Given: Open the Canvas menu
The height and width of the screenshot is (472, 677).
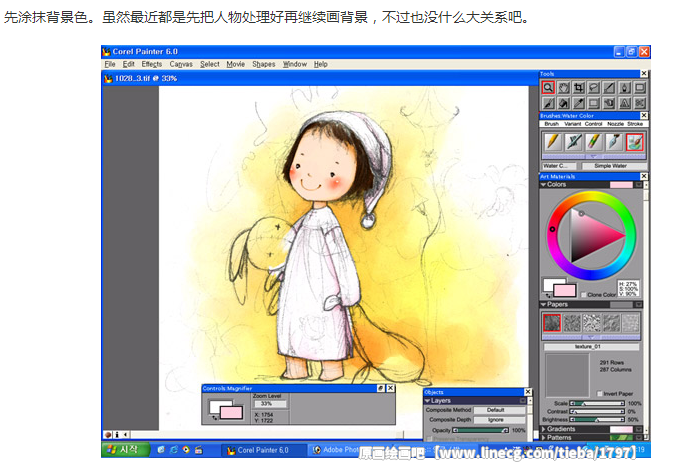Looking at the screenshot, I should click(x=181, y=64).
